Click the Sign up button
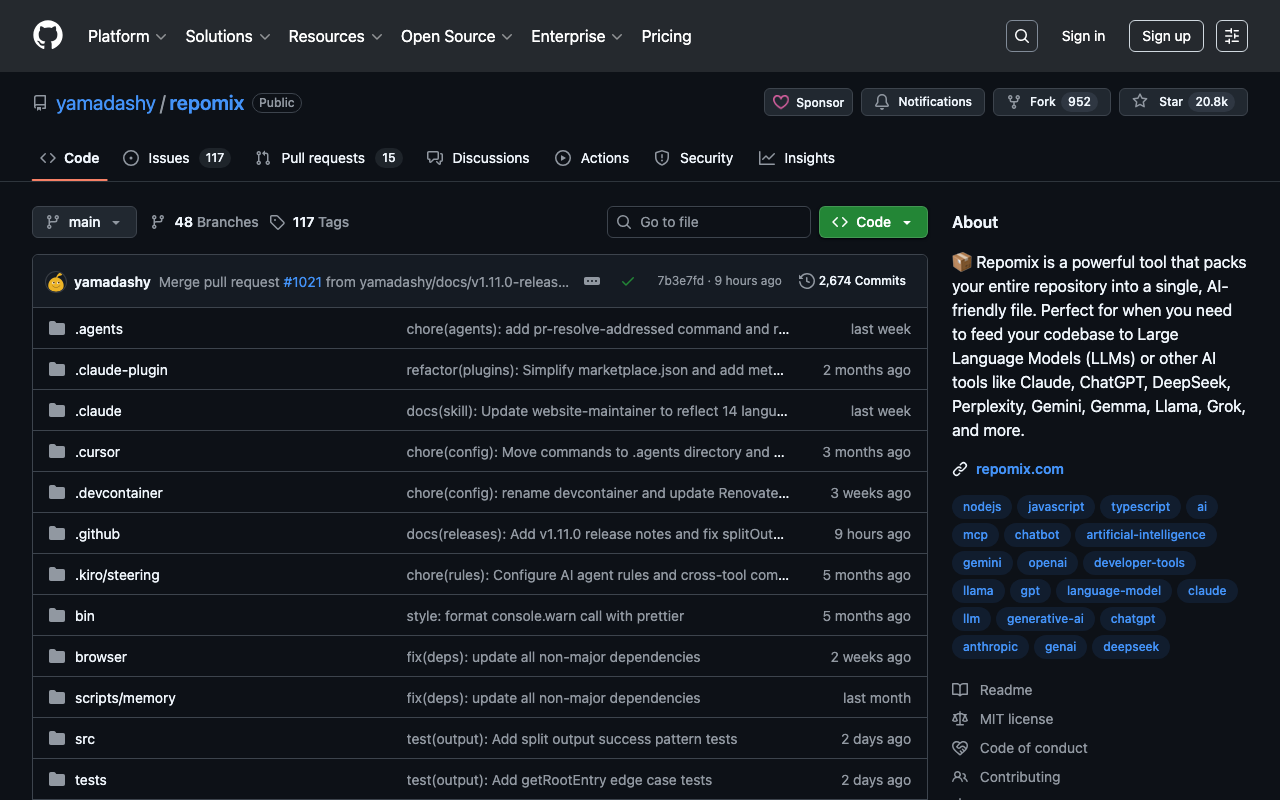Viewport: 1280px width, 800px height. pos(1166,36)
